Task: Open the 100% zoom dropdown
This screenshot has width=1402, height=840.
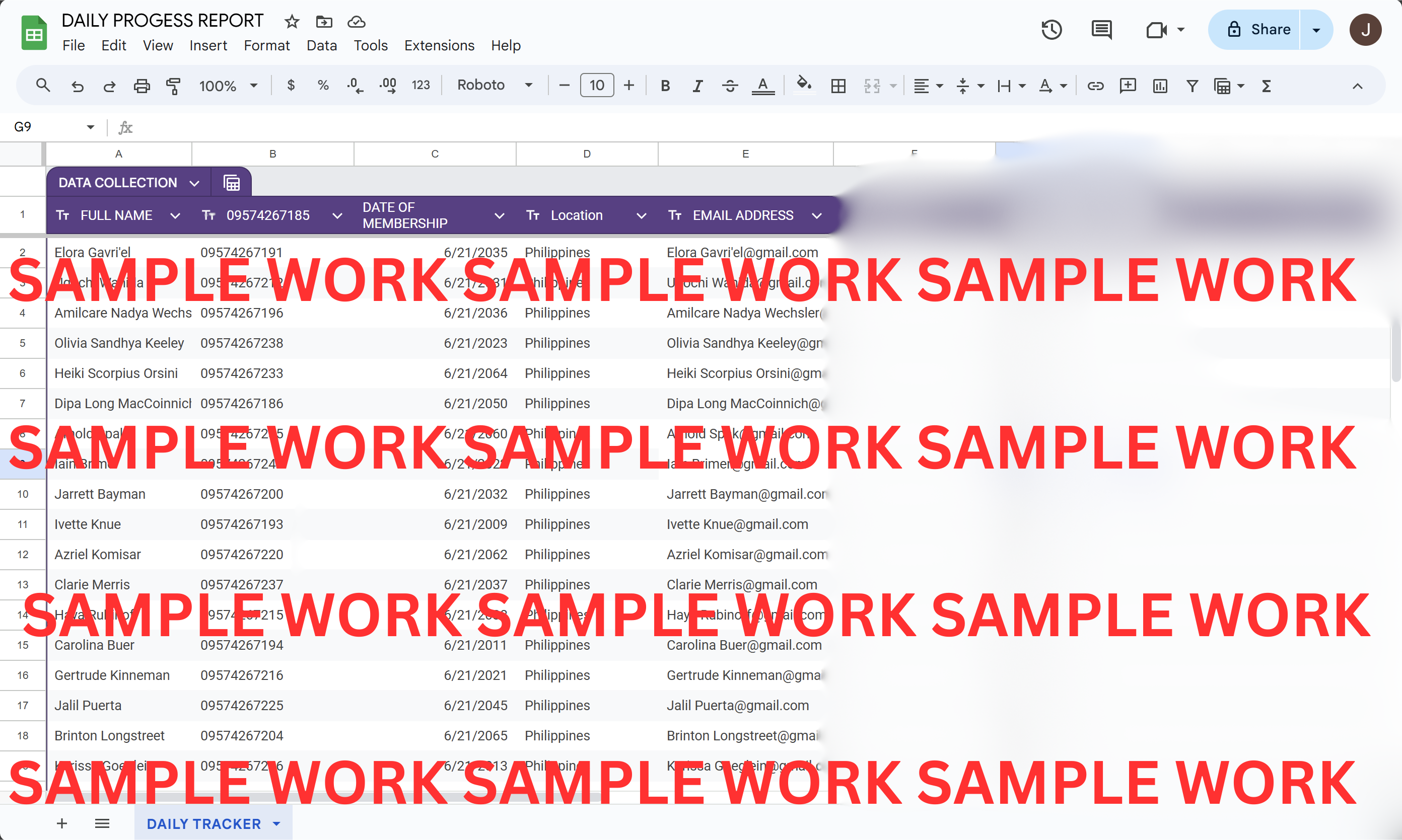Action: point(228,86)
